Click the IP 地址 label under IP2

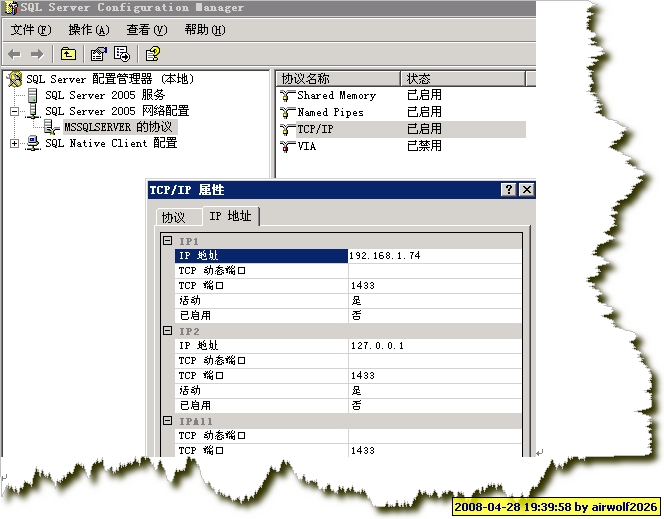261,345
